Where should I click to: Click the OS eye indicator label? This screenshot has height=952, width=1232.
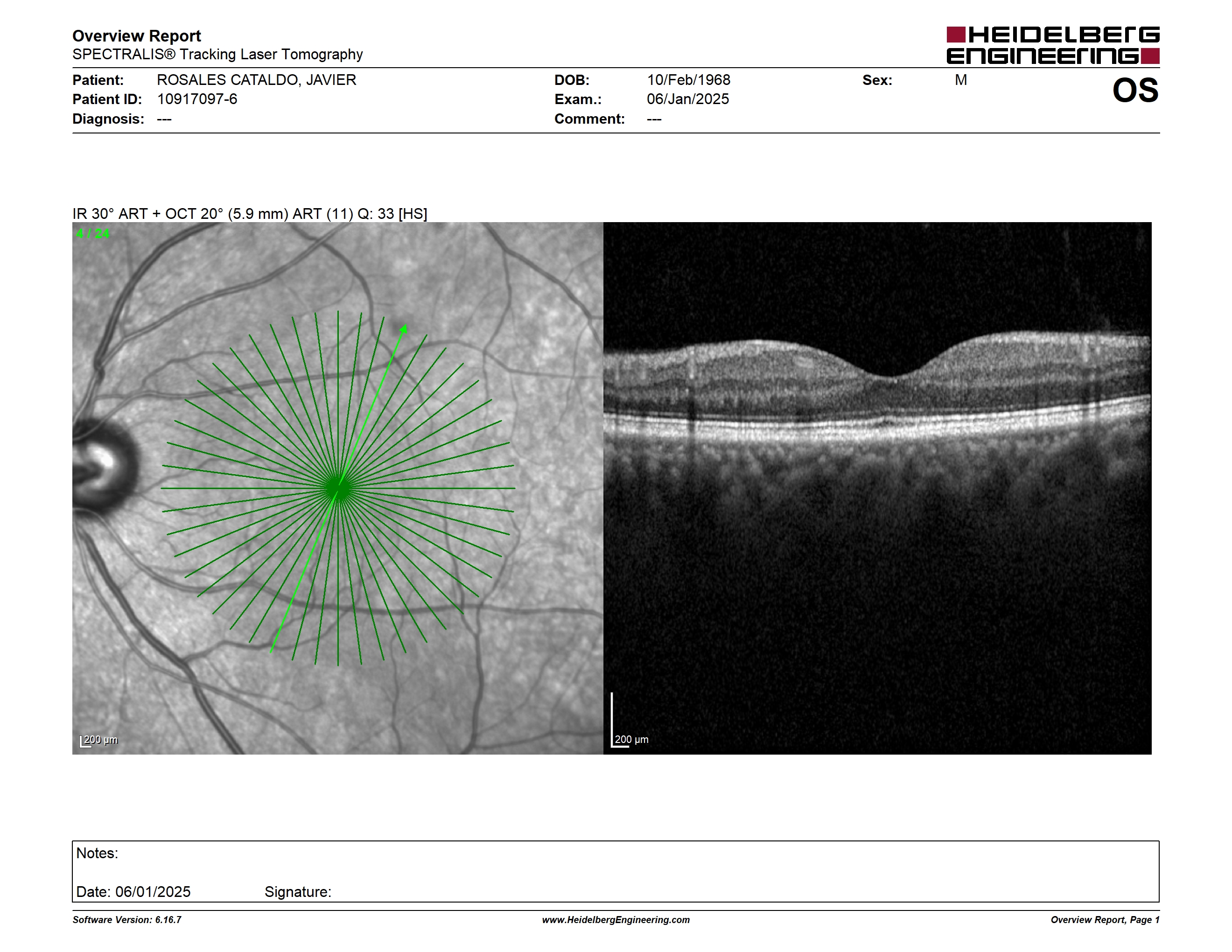pos(1135,91)
